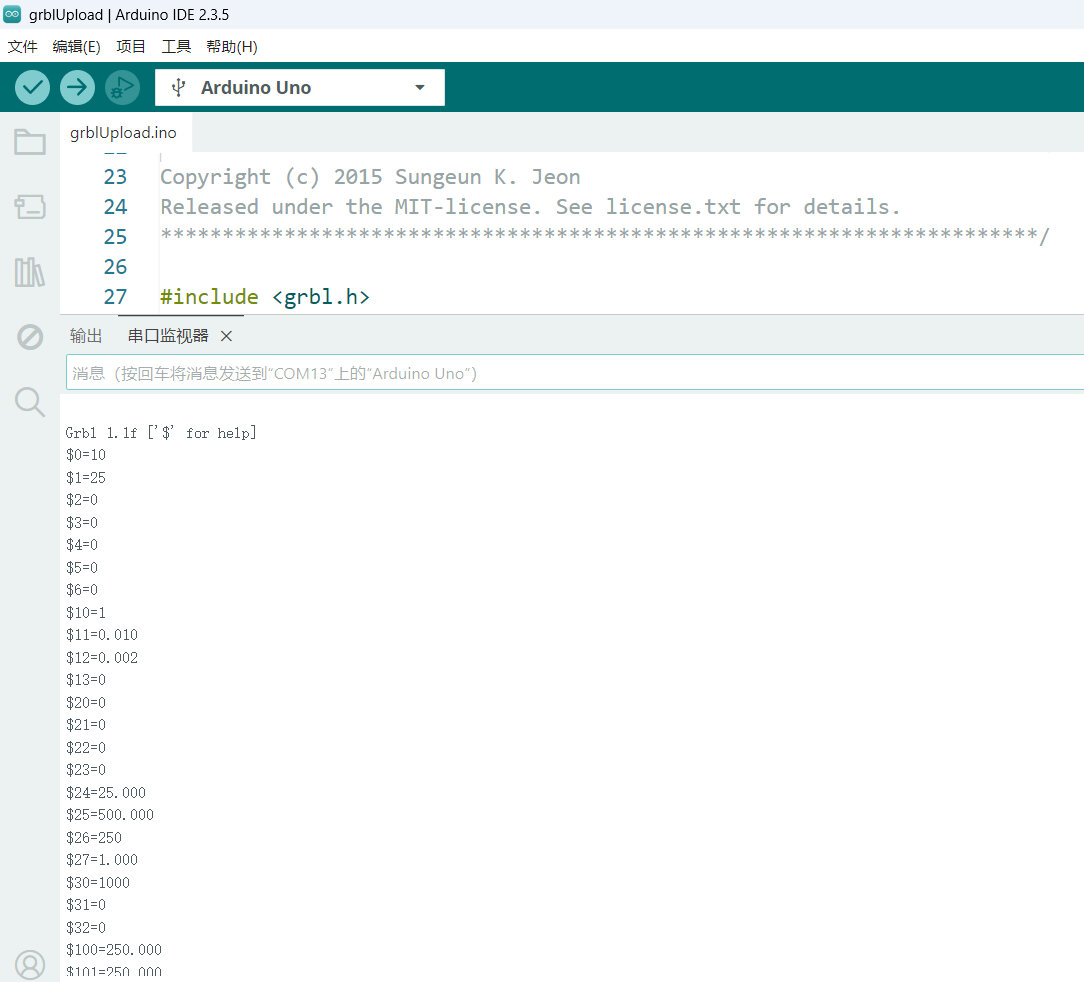Click the $25=500.000 setting line

(110, 815)
